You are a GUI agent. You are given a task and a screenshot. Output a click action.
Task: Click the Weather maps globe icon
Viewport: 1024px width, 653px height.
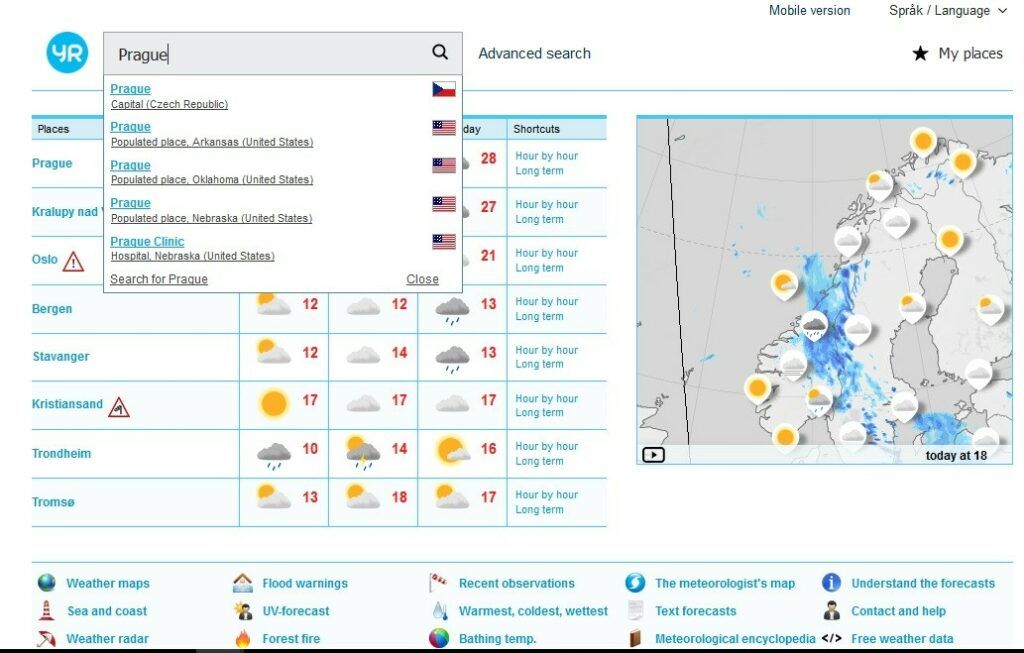pyautogui.click(x=47, y=583)
